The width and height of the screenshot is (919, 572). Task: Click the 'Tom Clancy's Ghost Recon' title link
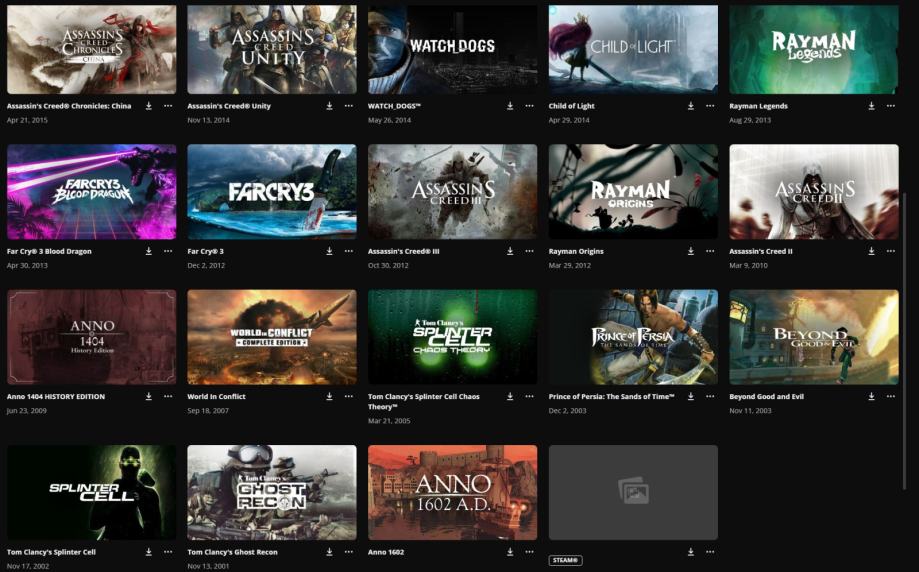point(233,551)
